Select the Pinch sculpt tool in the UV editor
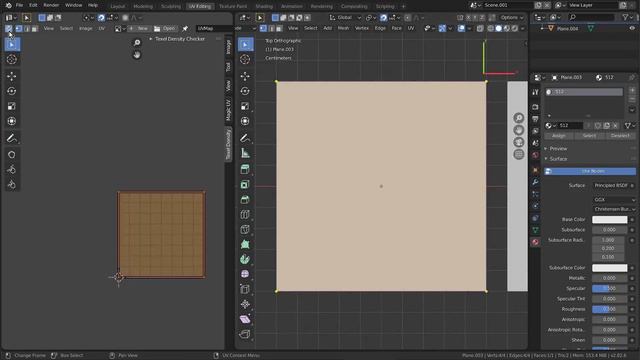Image resolution: width=640 pixels, height=360 pixels. click(11, 184)
